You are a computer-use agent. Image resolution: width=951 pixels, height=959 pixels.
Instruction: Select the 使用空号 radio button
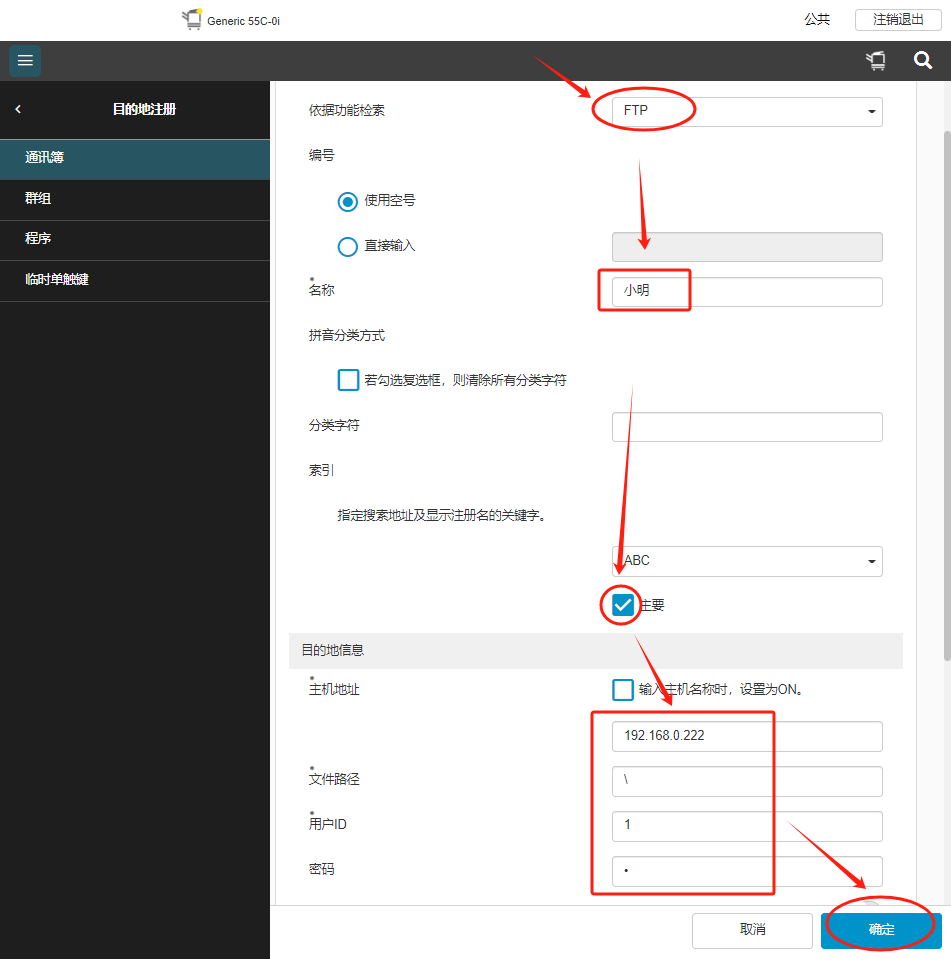tap(348, 201)
